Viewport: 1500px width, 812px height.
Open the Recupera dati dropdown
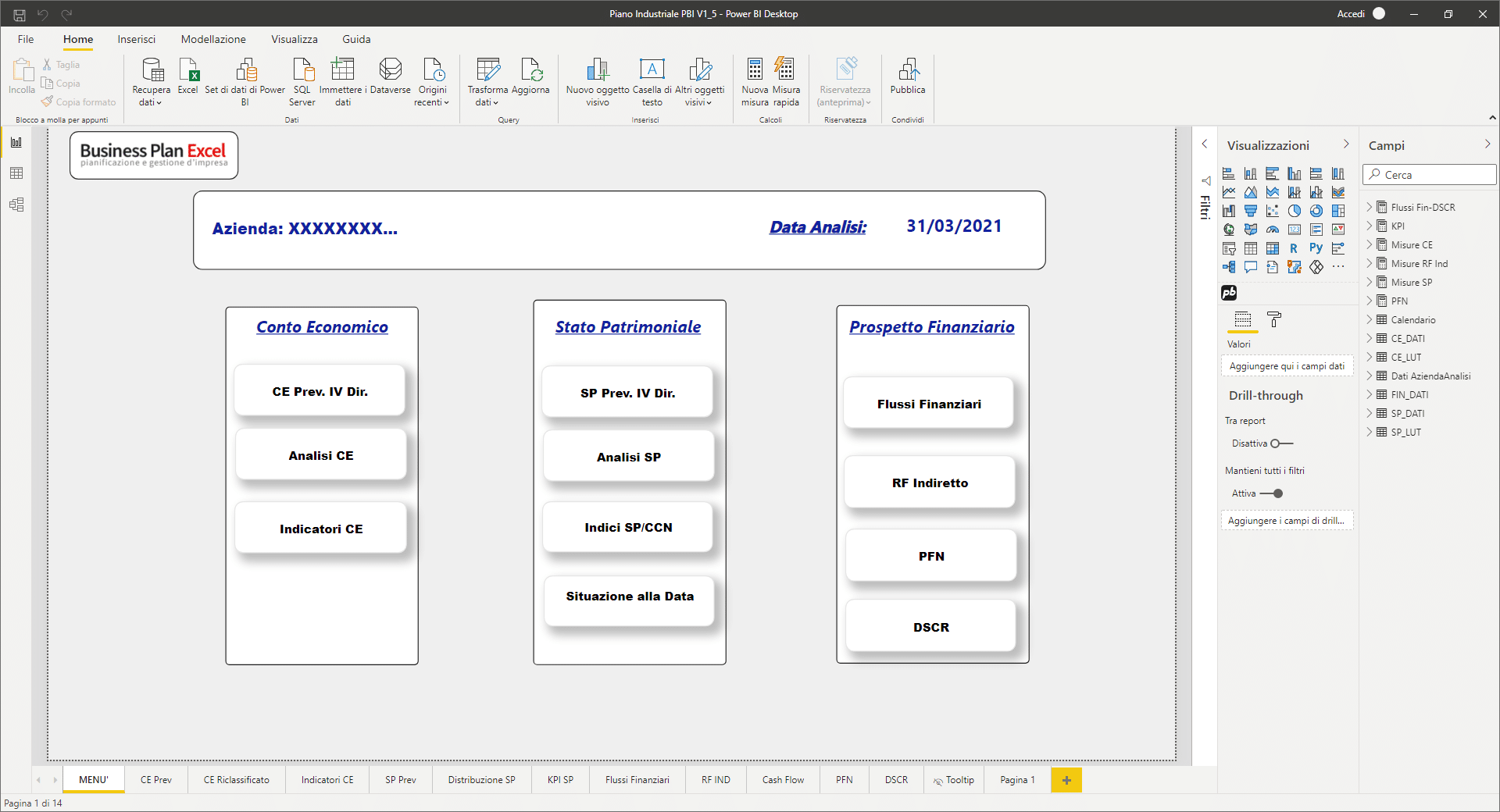(x=151, y=102)
